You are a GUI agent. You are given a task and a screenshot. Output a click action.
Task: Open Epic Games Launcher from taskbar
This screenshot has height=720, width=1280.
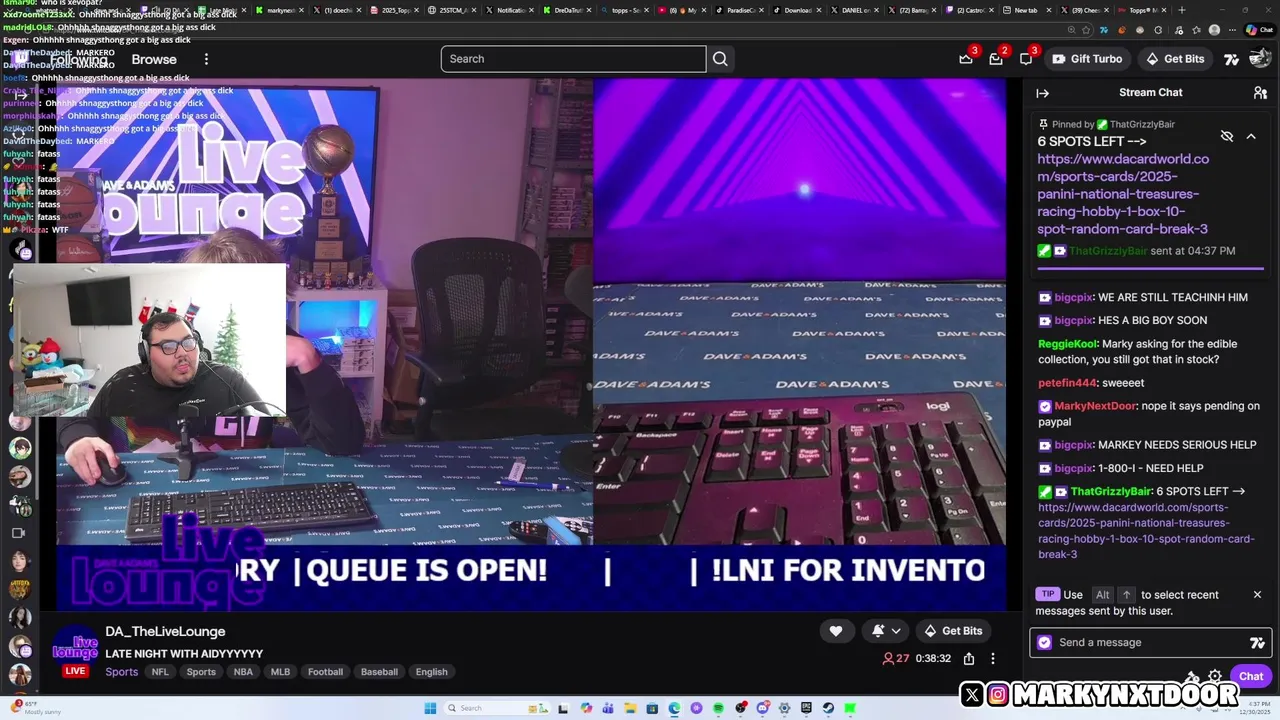806,708
